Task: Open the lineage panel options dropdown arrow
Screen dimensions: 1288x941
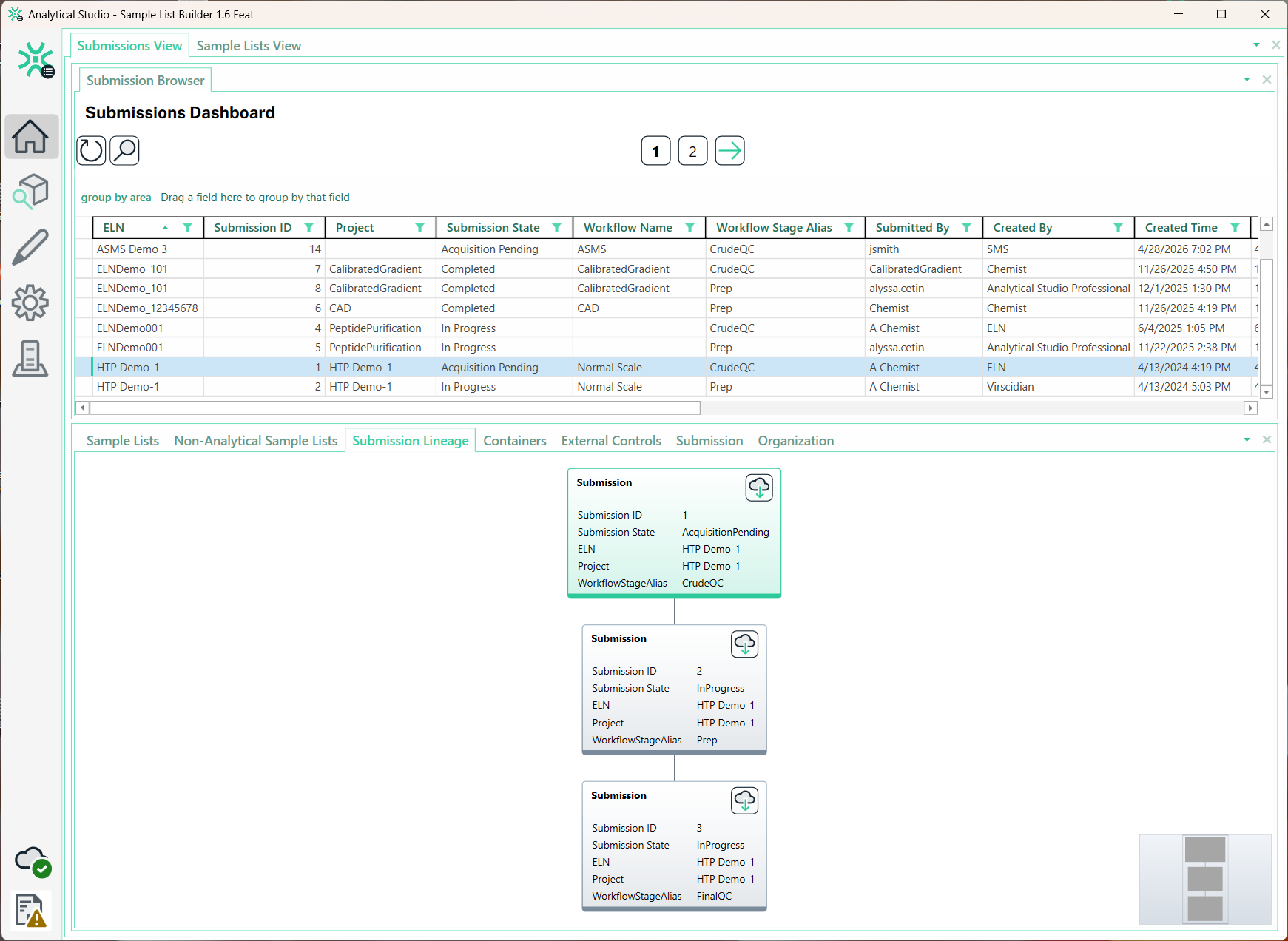Action: (1247, 440)
